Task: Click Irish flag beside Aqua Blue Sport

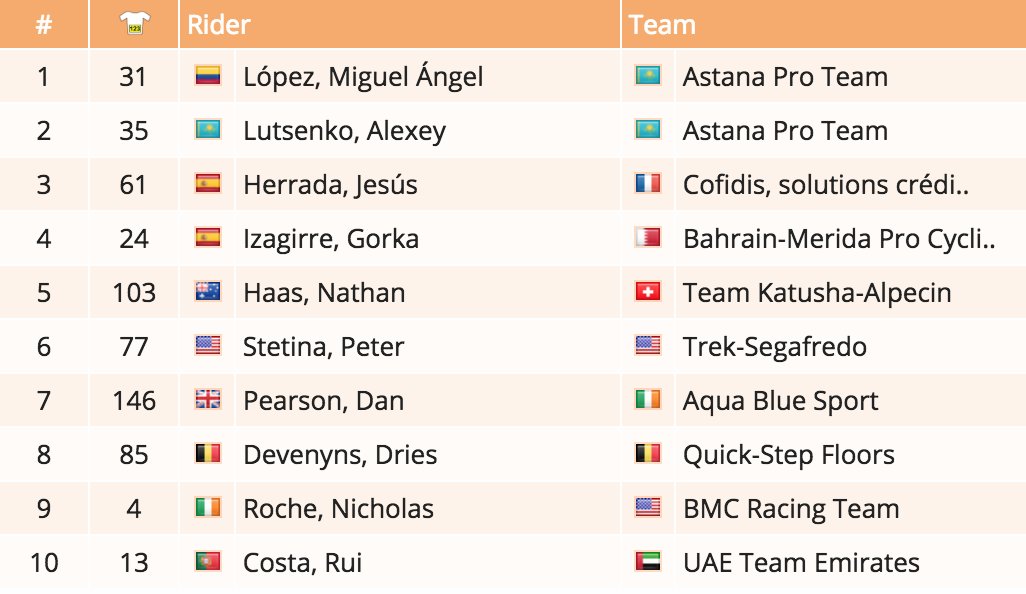Action: (648, 400)
